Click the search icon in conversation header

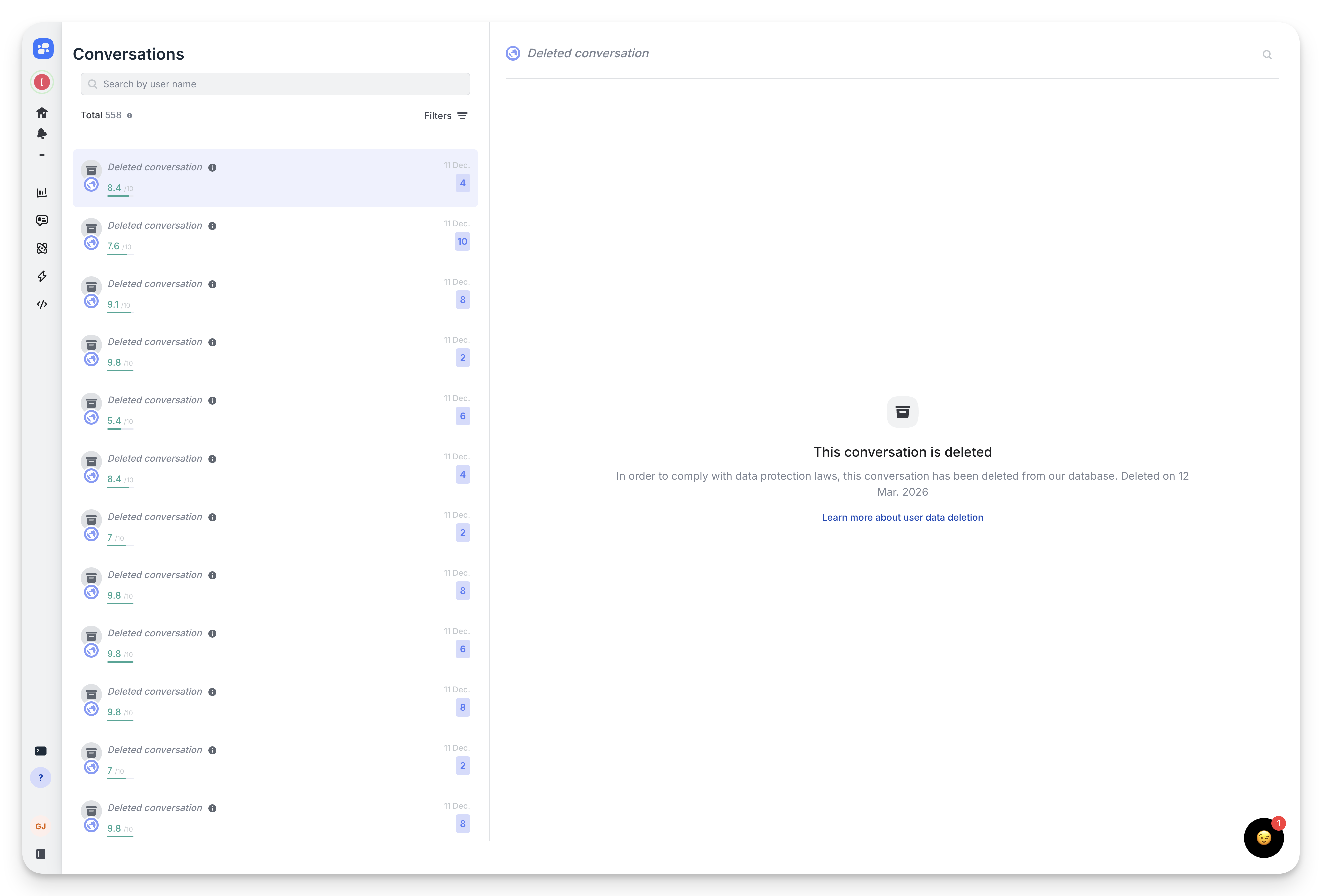pos(1267,55)
